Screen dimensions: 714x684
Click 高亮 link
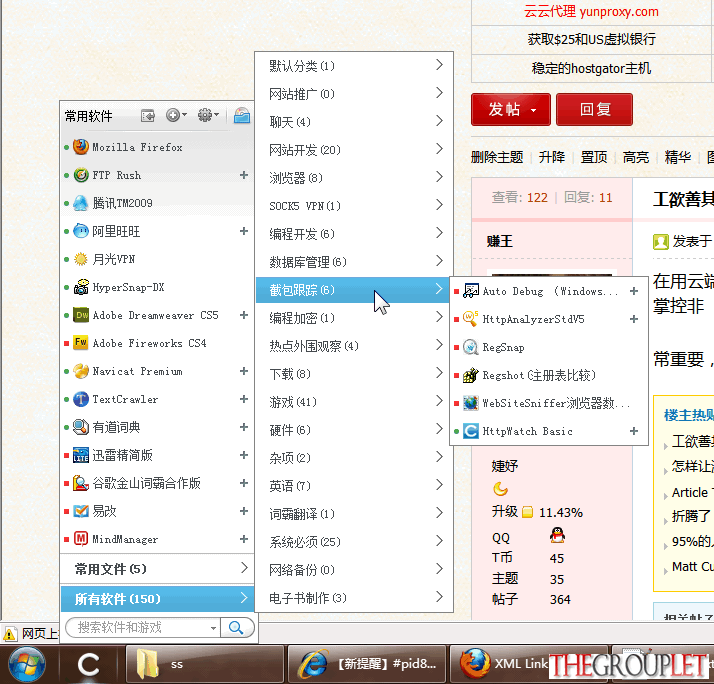pyautogui.click(x=636, y=158)
